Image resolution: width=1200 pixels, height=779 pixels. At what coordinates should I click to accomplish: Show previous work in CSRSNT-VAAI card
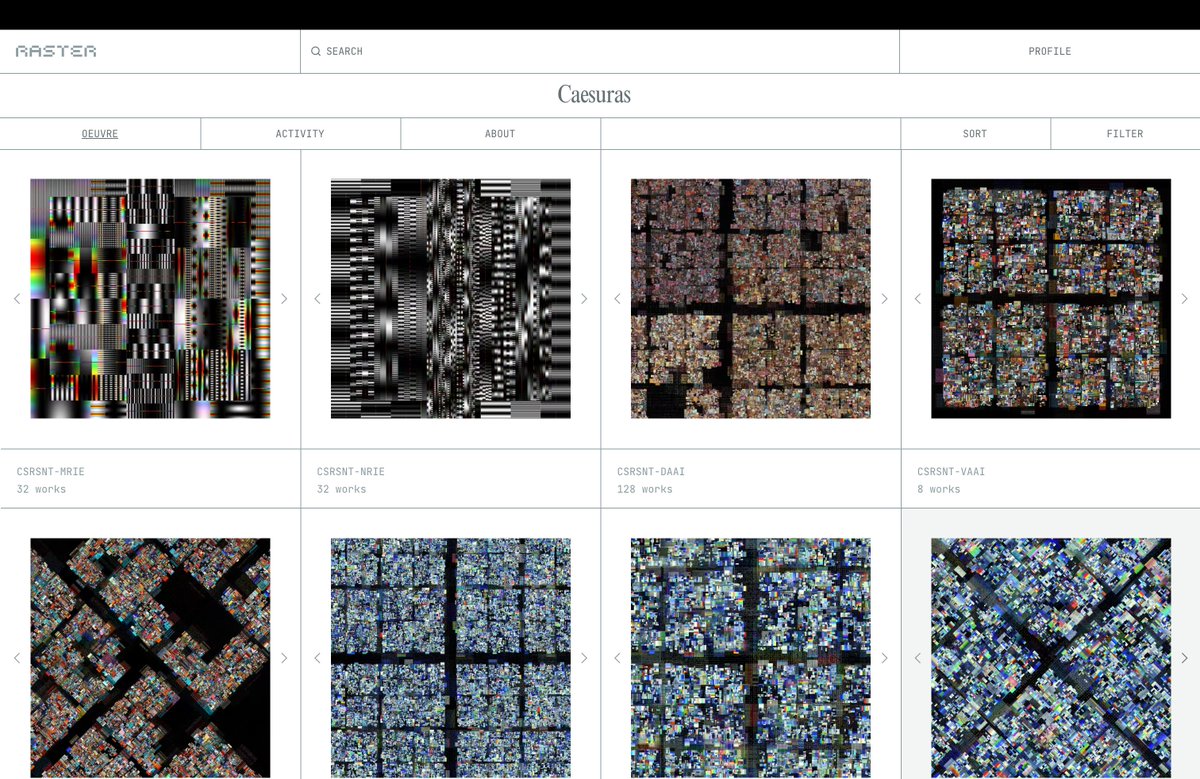pyautogui.click(x=918, y=298)
